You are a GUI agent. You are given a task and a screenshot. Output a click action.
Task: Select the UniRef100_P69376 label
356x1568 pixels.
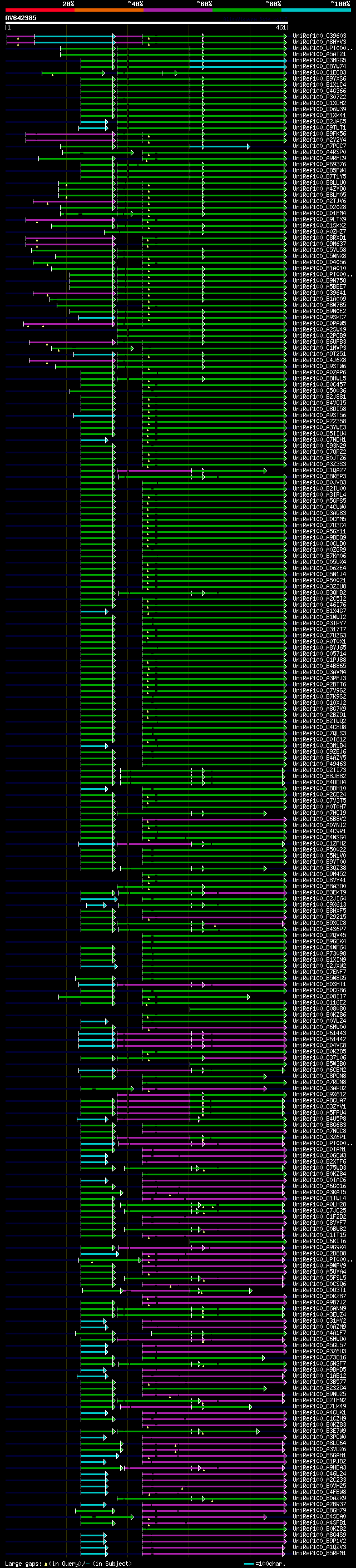coord(319,164)
